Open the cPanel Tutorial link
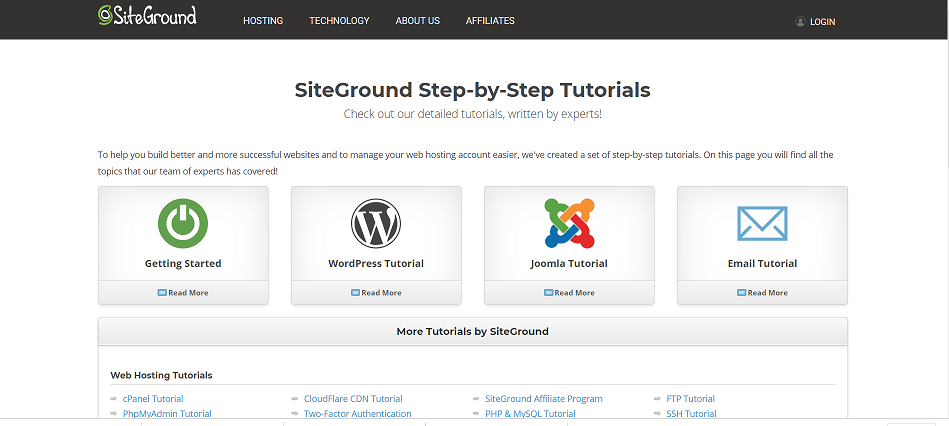Screen dimensions: 949x426 [x=153, y=399]
